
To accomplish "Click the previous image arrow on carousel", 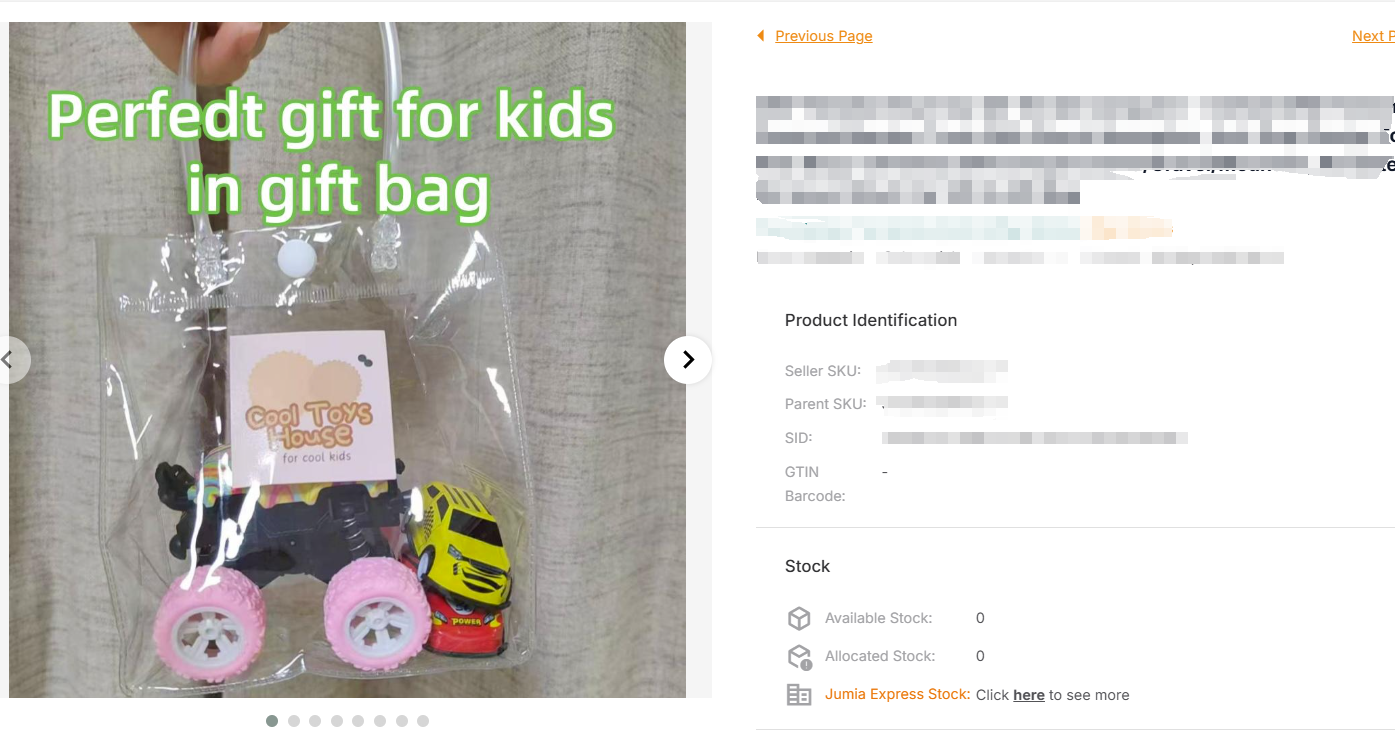I will click(x=10, y=360).
